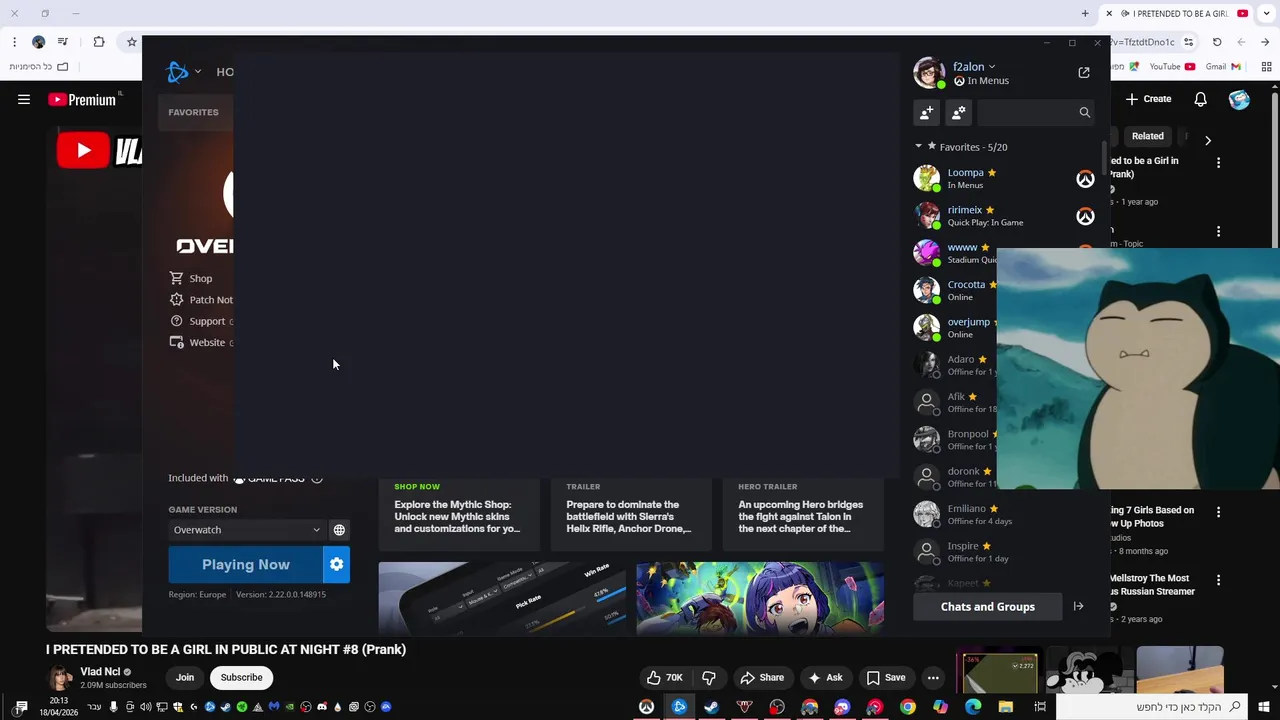Toggle favorite star for Adaro
The height and width of the screenshot is (720, 1280).
tap(982, 359)
